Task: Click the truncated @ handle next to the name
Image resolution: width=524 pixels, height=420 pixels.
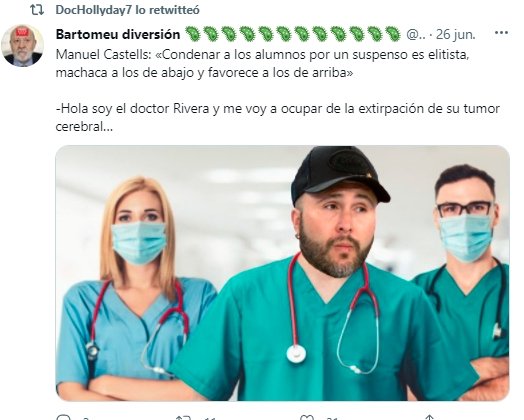Action: pyautogui.click(x=416, y=34)
